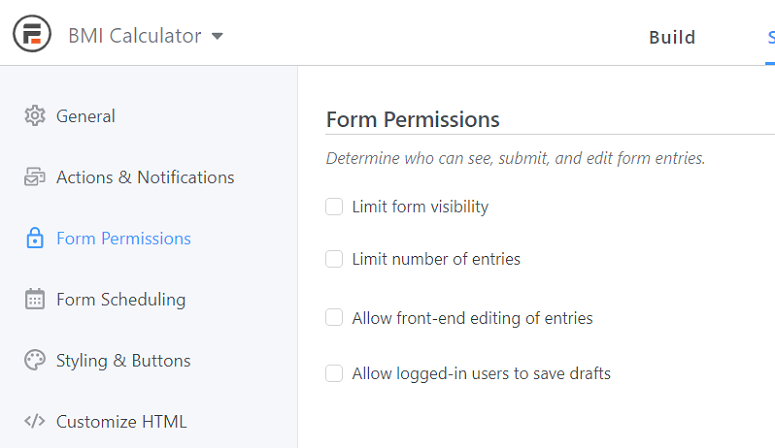Enable Allow logged-in users to save drafts
This screenshot has height=448, width=775.
click(x=334, y=373)
